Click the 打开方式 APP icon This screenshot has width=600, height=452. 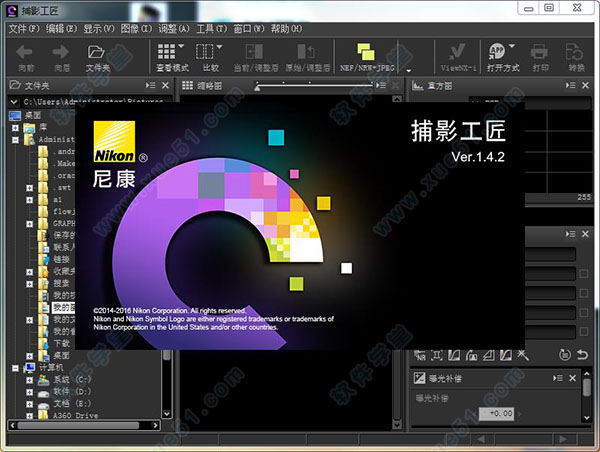click(x=497, y=51)
